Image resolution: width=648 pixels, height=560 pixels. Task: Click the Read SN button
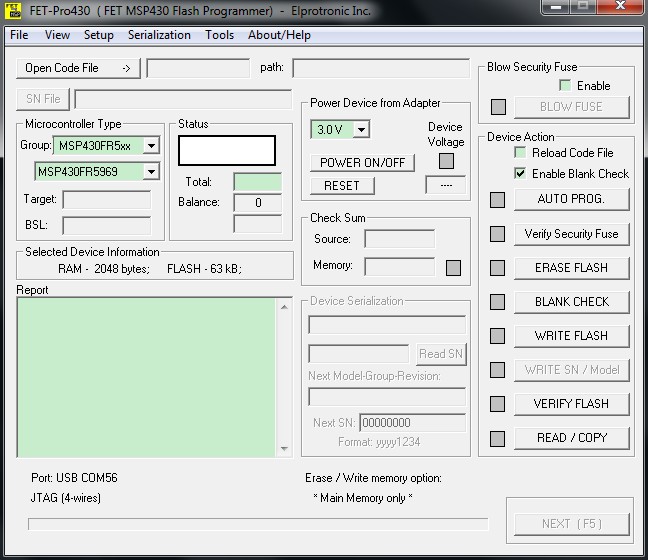tap(441, 354)
